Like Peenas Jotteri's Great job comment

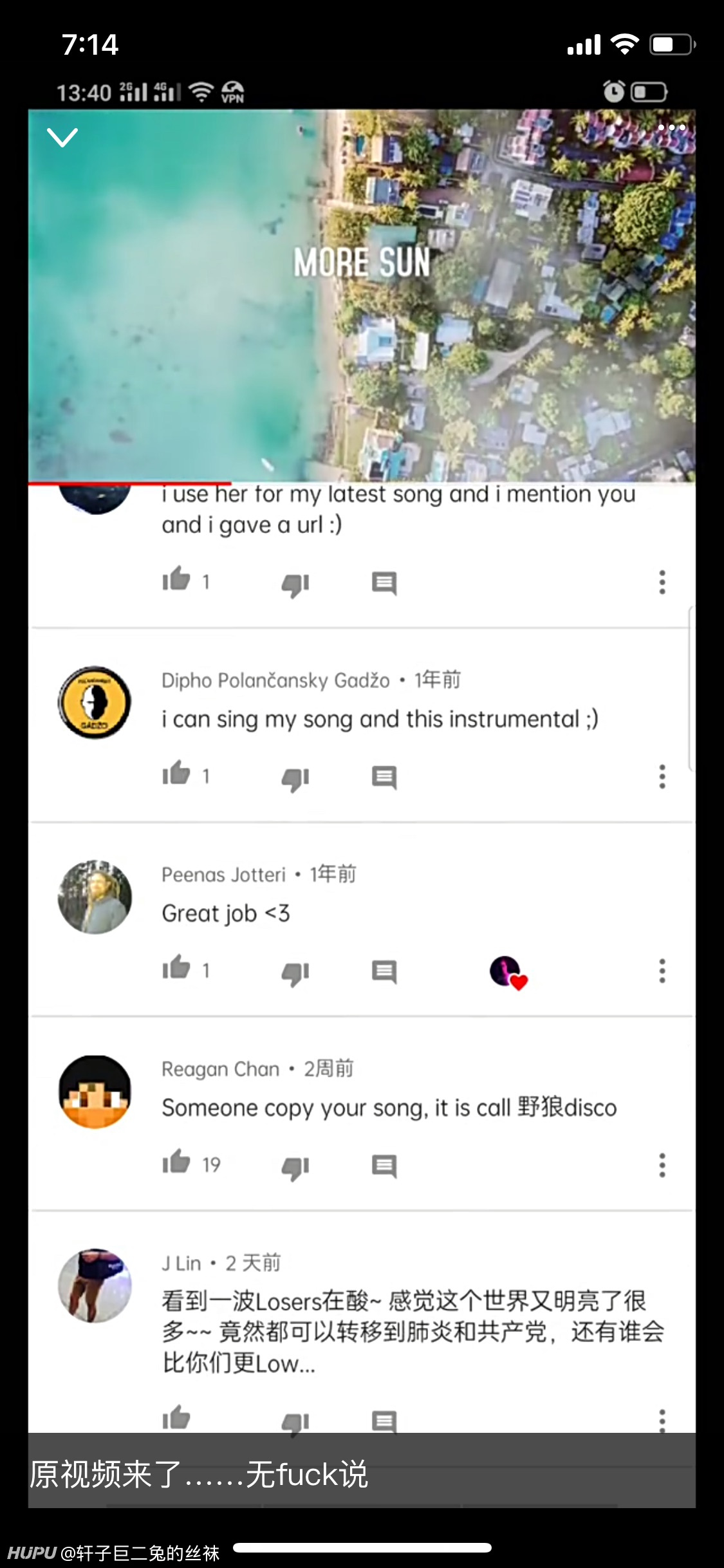click(x=176, y=967)
